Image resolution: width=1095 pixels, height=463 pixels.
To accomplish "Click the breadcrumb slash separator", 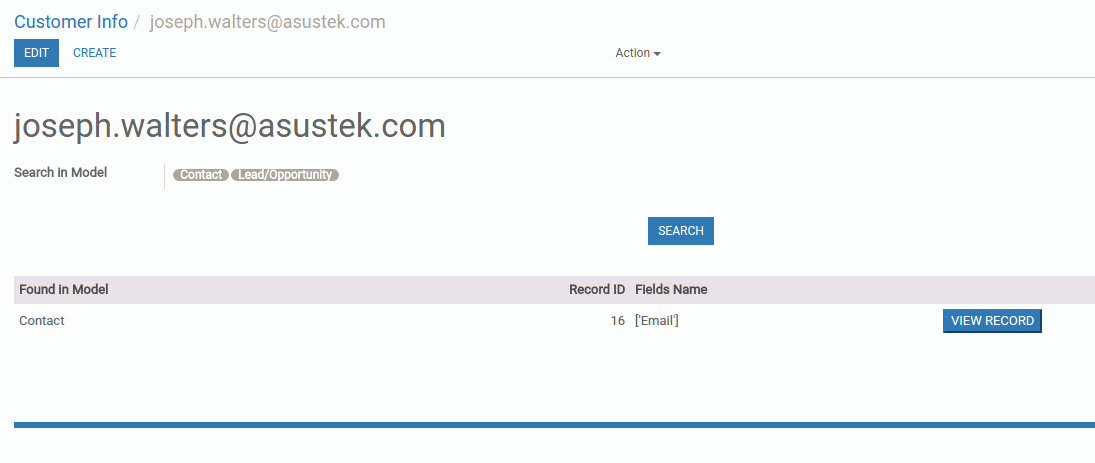I will [137, 22].
